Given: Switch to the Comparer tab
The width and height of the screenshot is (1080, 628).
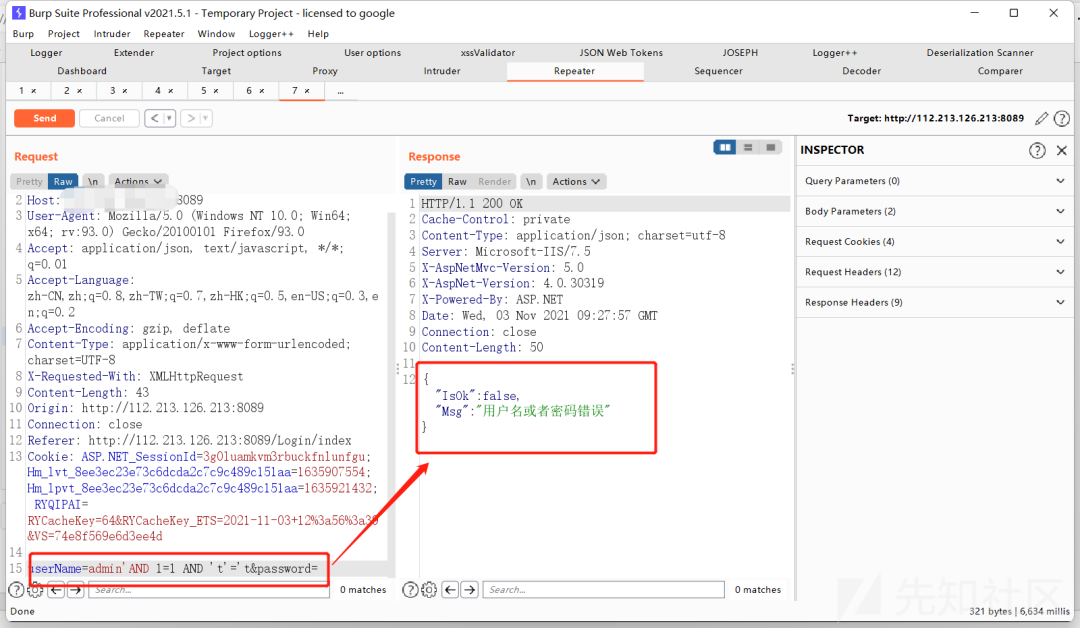Looking at the screenshot, I should (x=1000, y=71).
